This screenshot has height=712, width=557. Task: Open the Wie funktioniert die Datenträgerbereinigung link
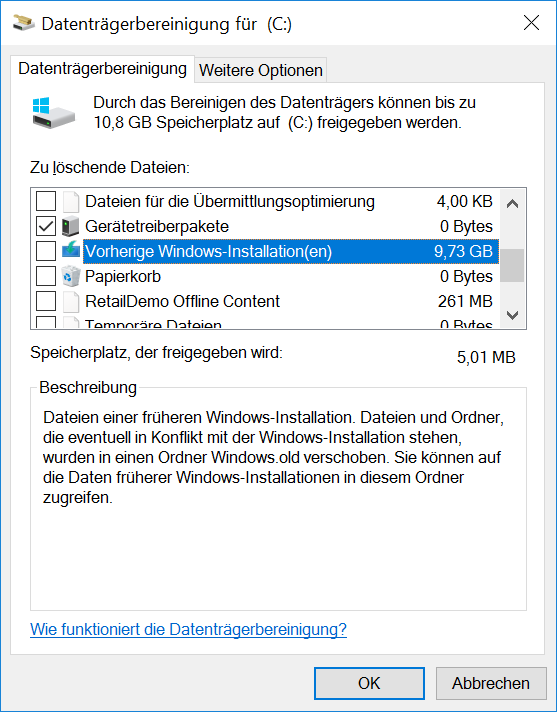(188, 629)
